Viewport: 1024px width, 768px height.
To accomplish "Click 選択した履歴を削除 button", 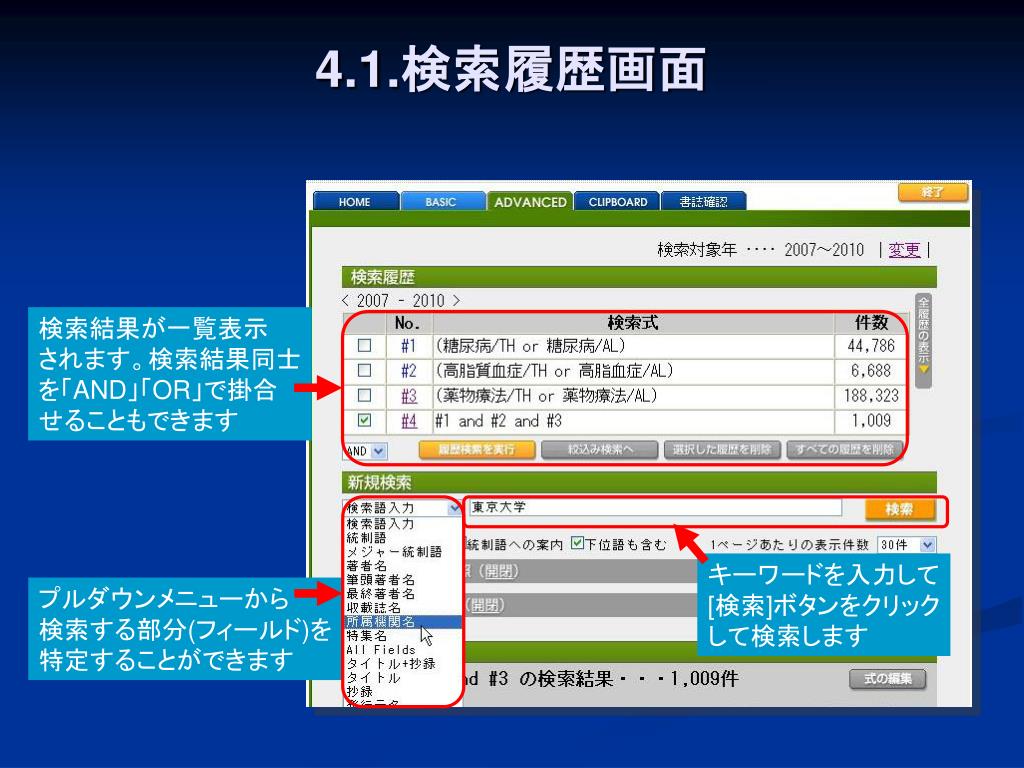I will coord(722,449).
